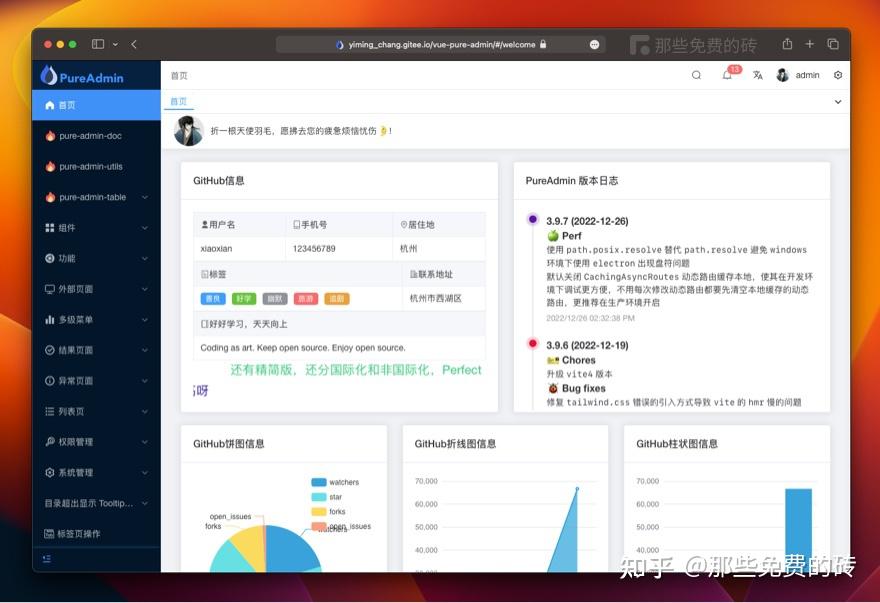
Task: Click the address bar ellipsis button
Action: click(x=594, y=44)
